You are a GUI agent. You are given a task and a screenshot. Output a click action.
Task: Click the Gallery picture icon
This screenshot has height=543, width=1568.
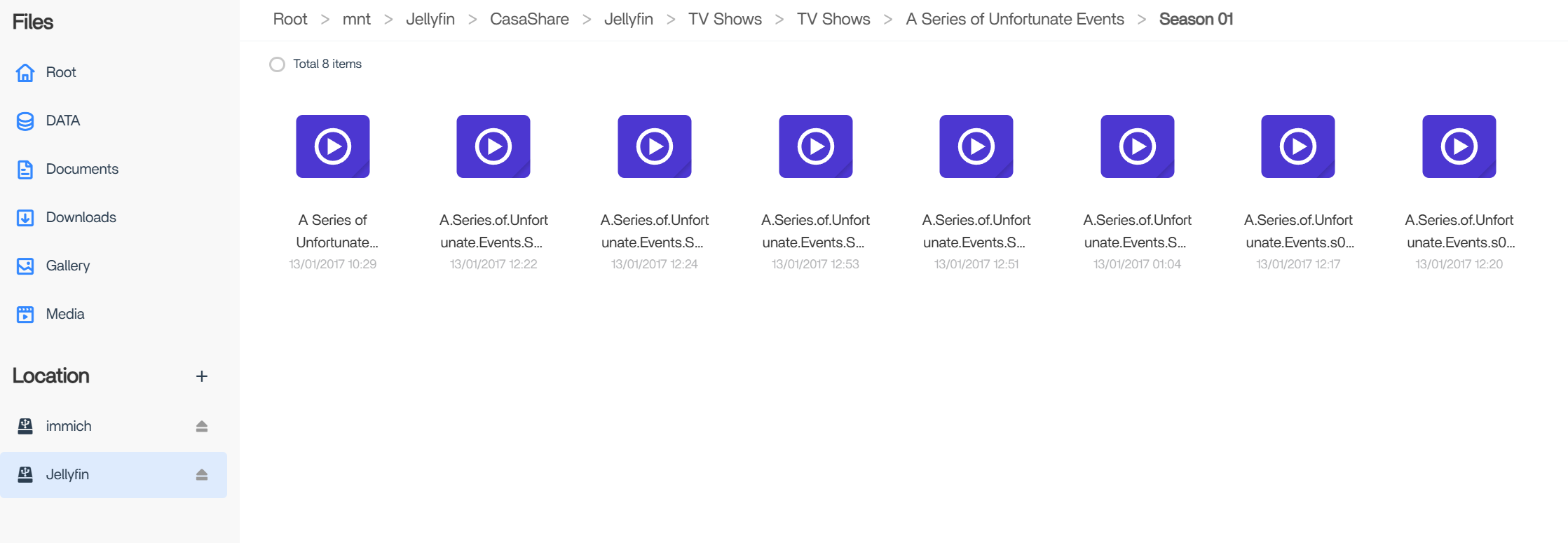point(25,266)
